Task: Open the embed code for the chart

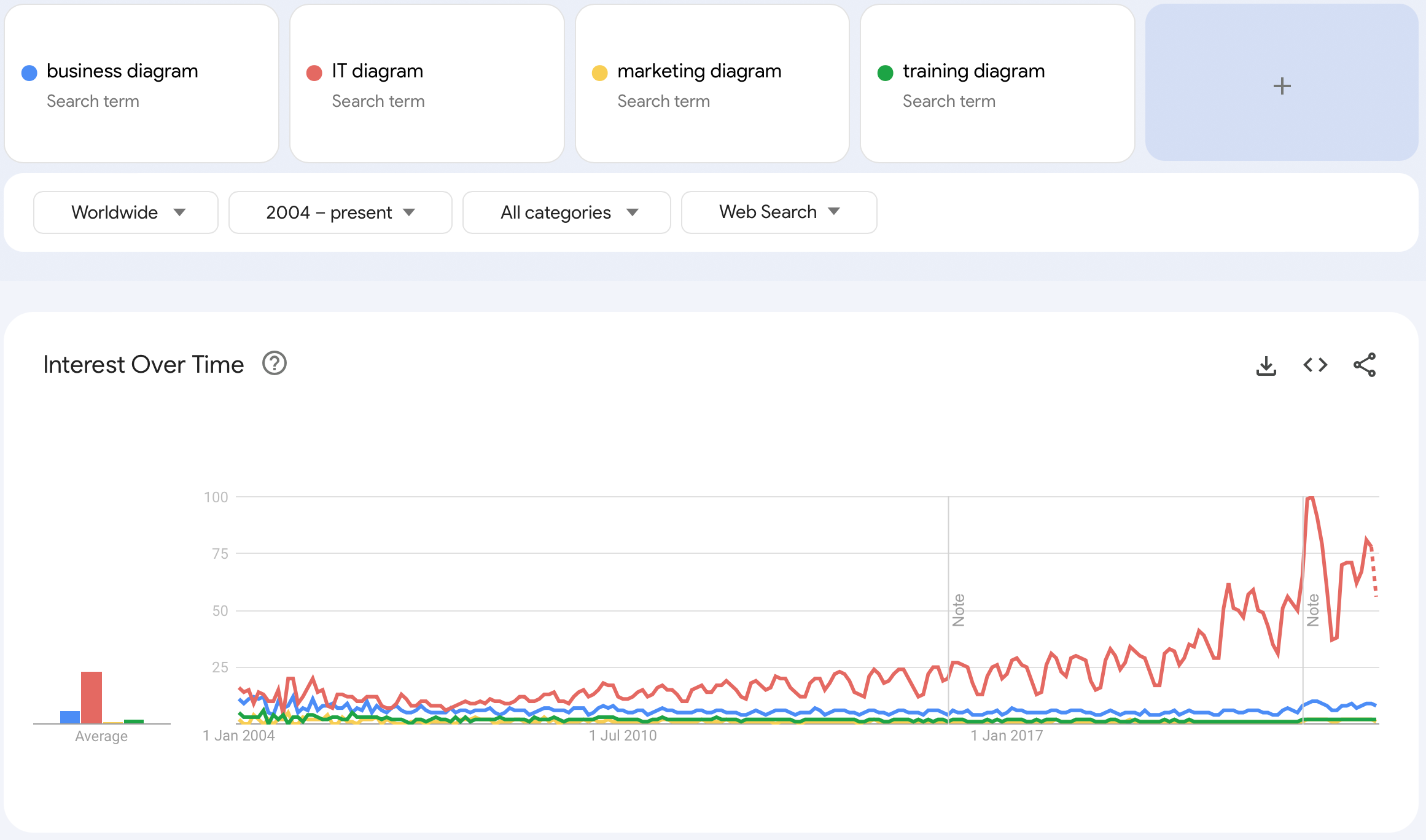Action: point(1315,365)
